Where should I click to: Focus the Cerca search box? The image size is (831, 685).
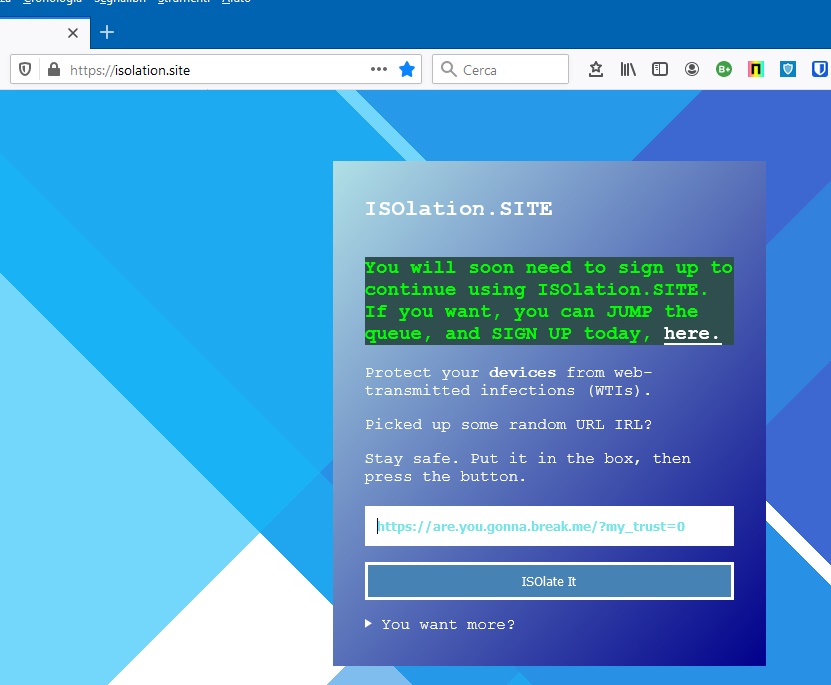coord(500,69)
